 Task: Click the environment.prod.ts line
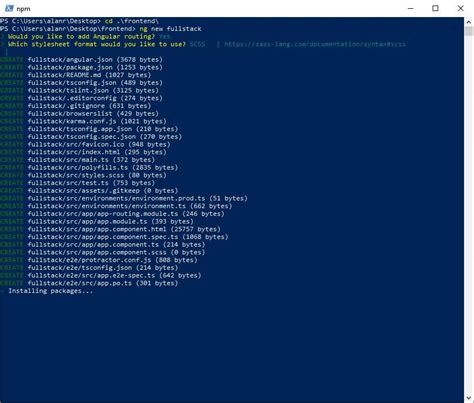coord(124,198)
